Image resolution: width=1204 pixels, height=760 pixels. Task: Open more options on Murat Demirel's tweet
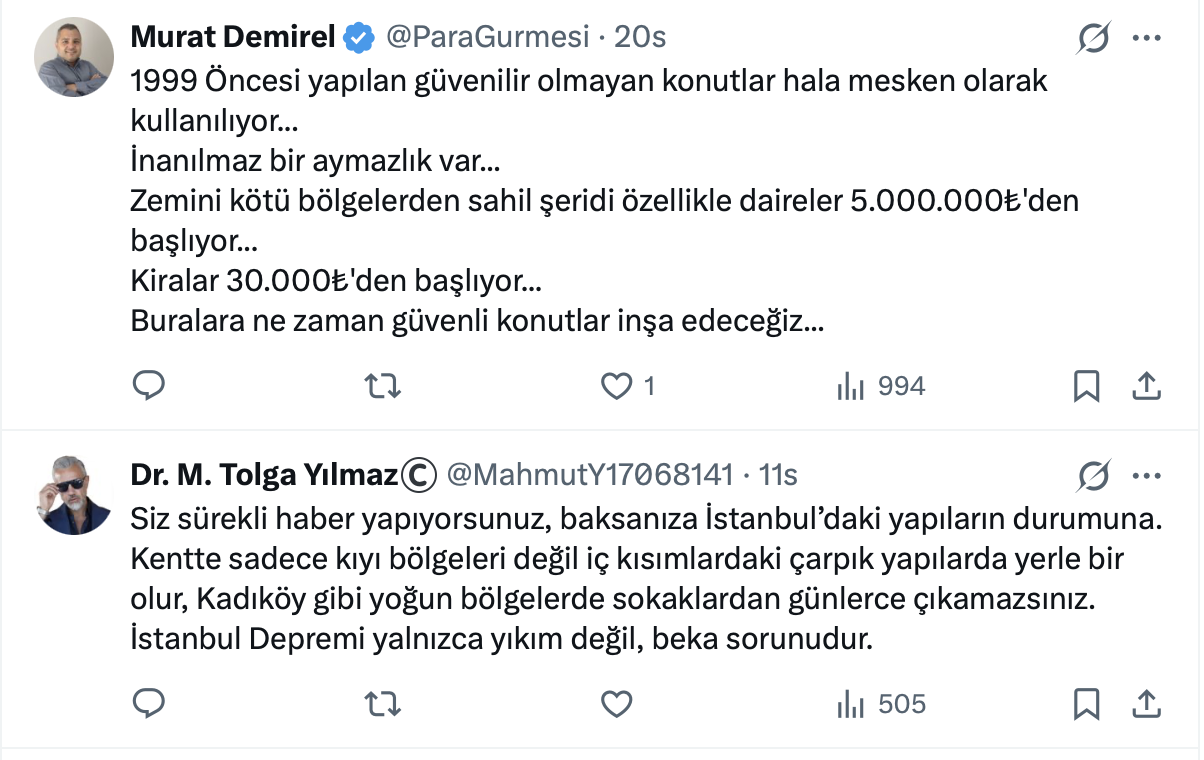1146,39
